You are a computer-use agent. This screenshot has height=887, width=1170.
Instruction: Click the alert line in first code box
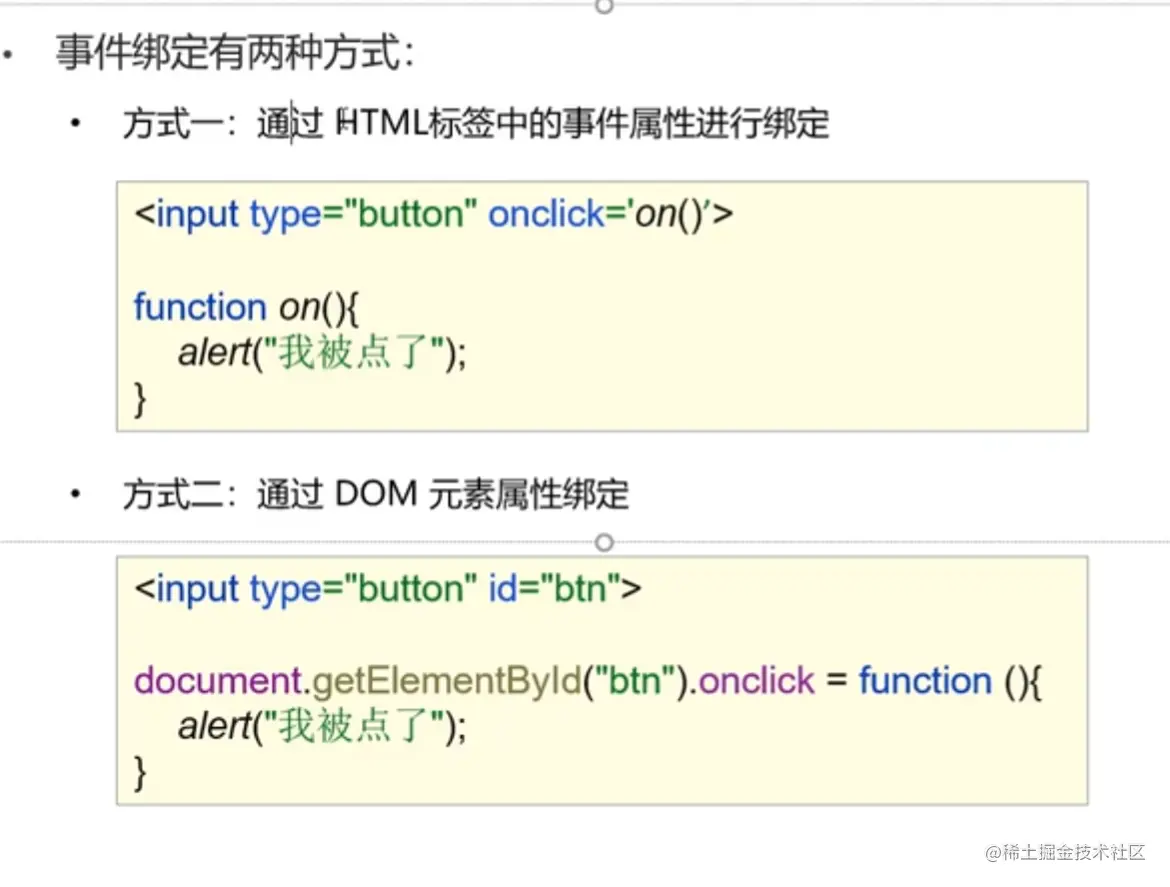point(322,352)
